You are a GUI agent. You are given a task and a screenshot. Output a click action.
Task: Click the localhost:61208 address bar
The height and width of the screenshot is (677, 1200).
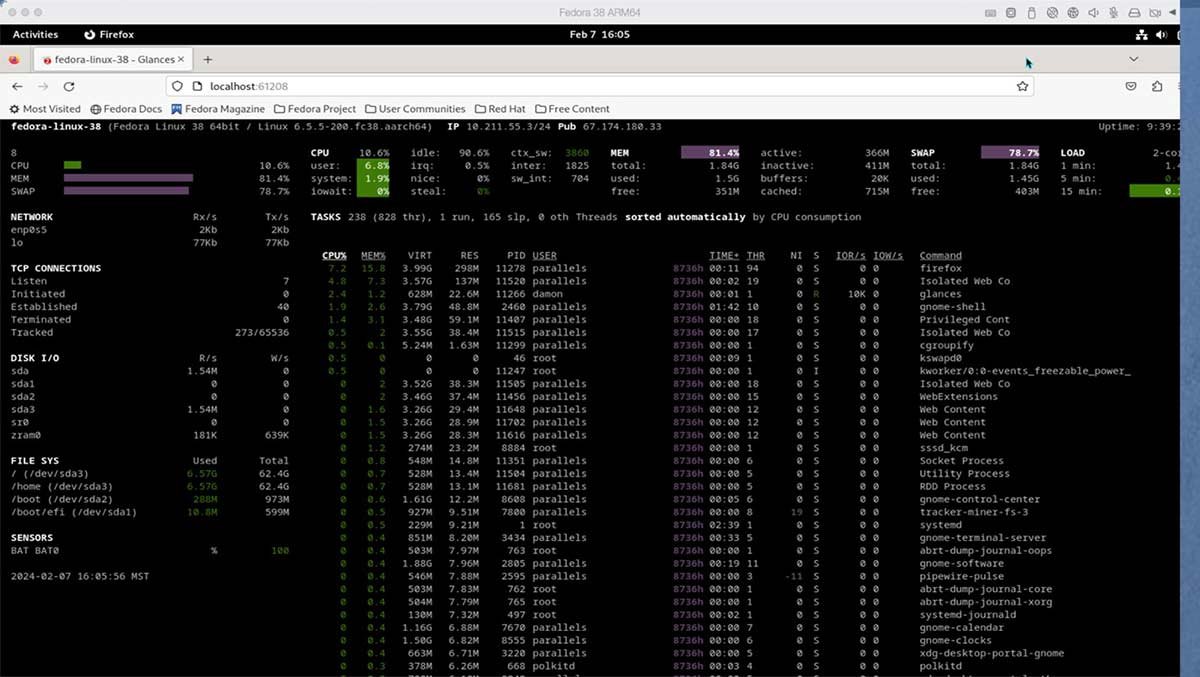tap(600, 87)
